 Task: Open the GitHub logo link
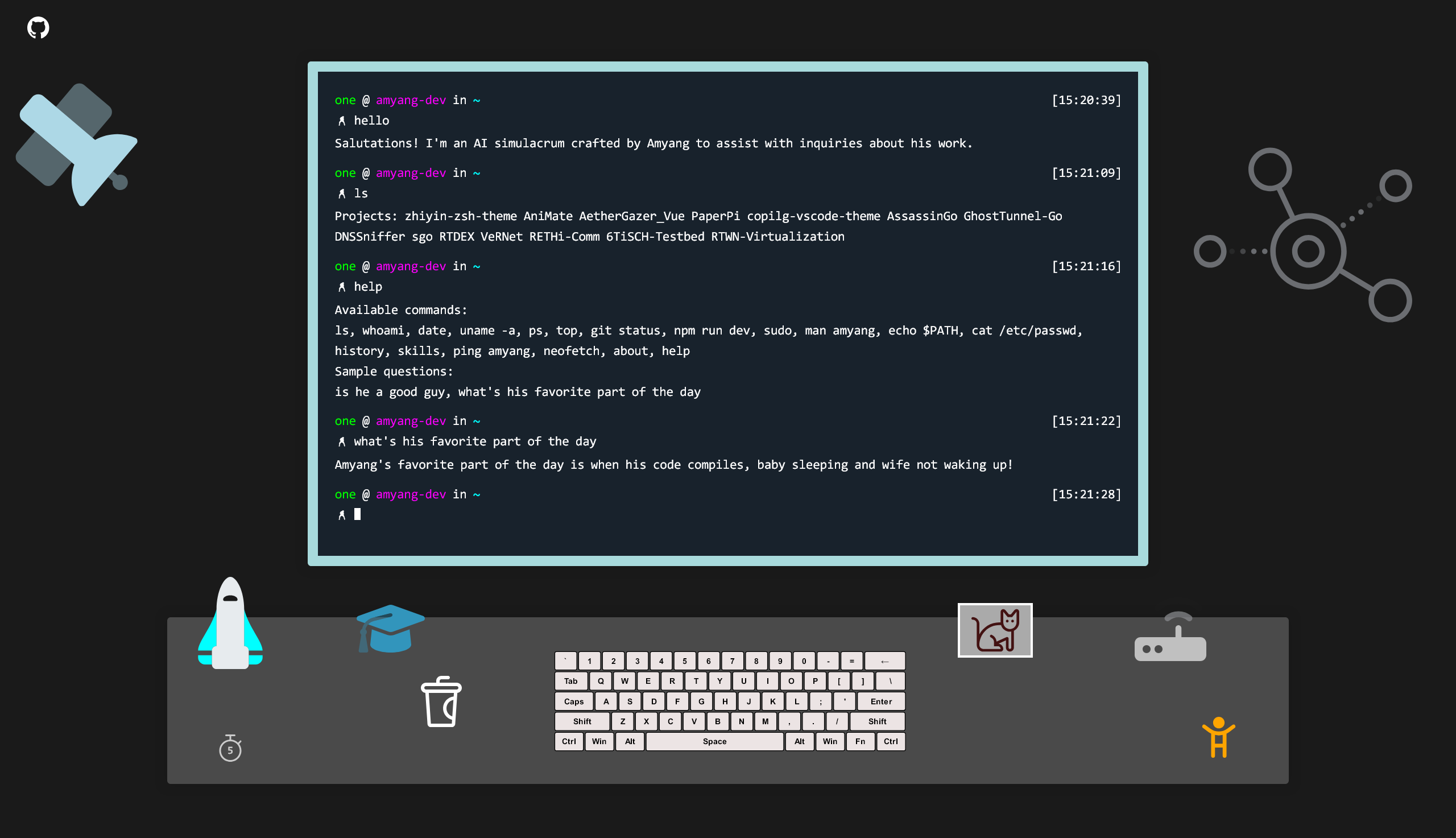pos(38,28)
